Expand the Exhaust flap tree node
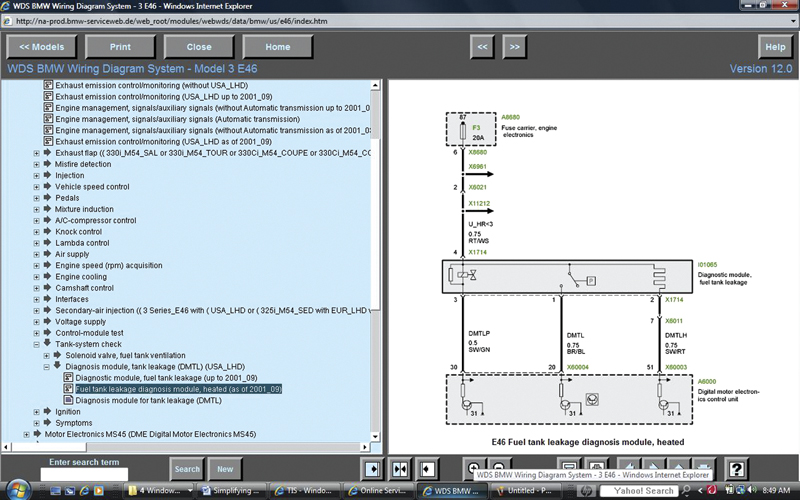 click(36, 153)
